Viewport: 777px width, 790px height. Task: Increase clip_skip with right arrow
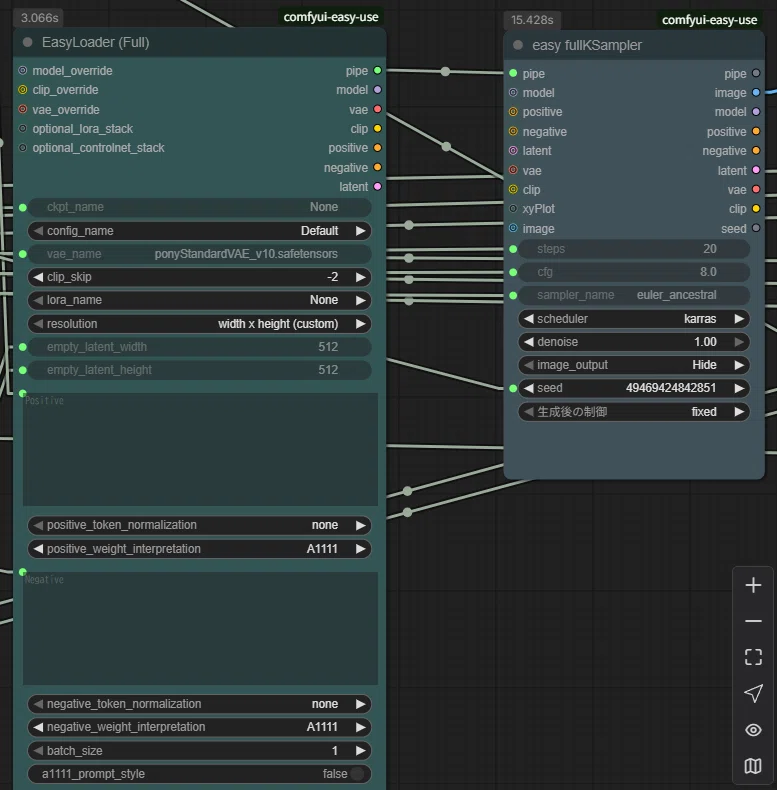tap(360, 277)
